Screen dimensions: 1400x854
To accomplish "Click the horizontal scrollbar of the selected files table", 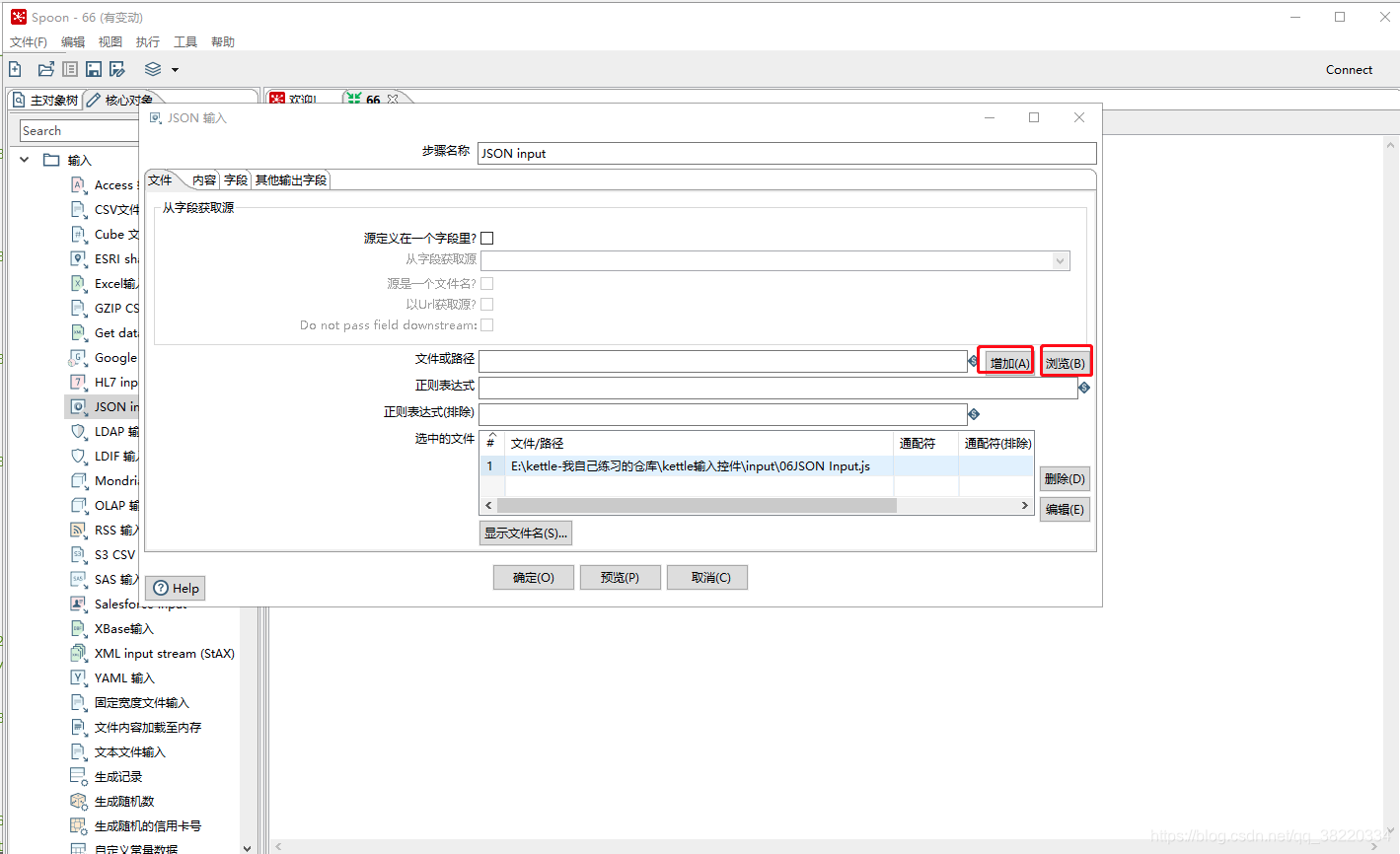I will point(757,506).
